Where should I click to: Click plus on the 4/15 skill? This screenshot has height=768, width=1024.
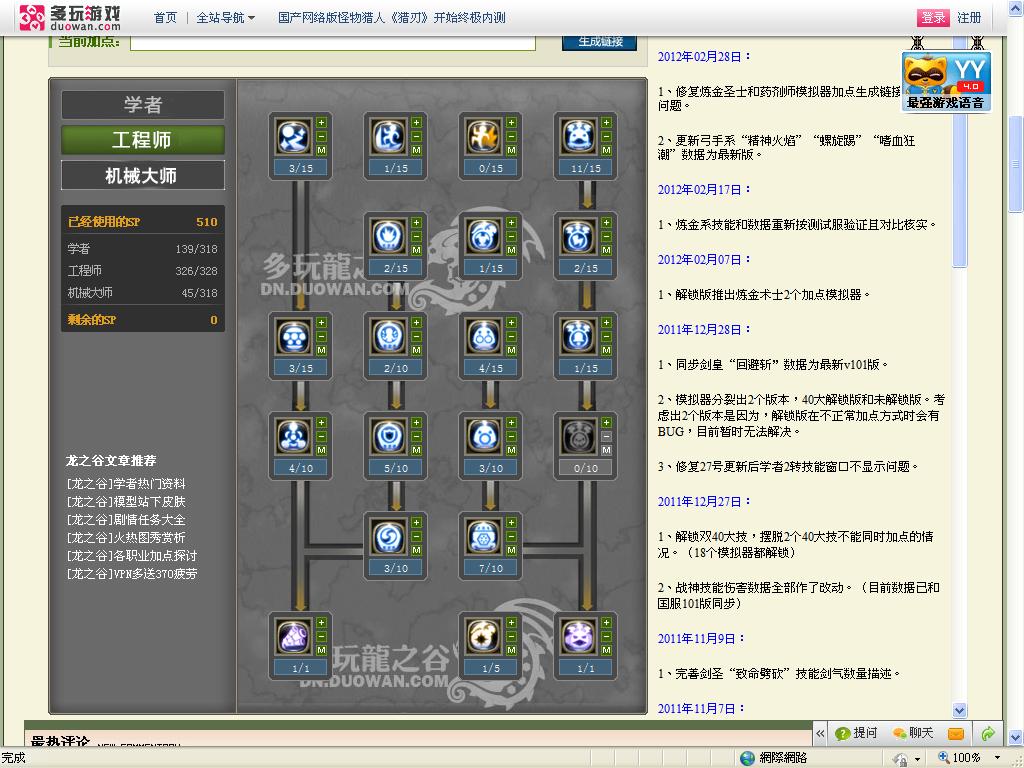pos(511,323)
